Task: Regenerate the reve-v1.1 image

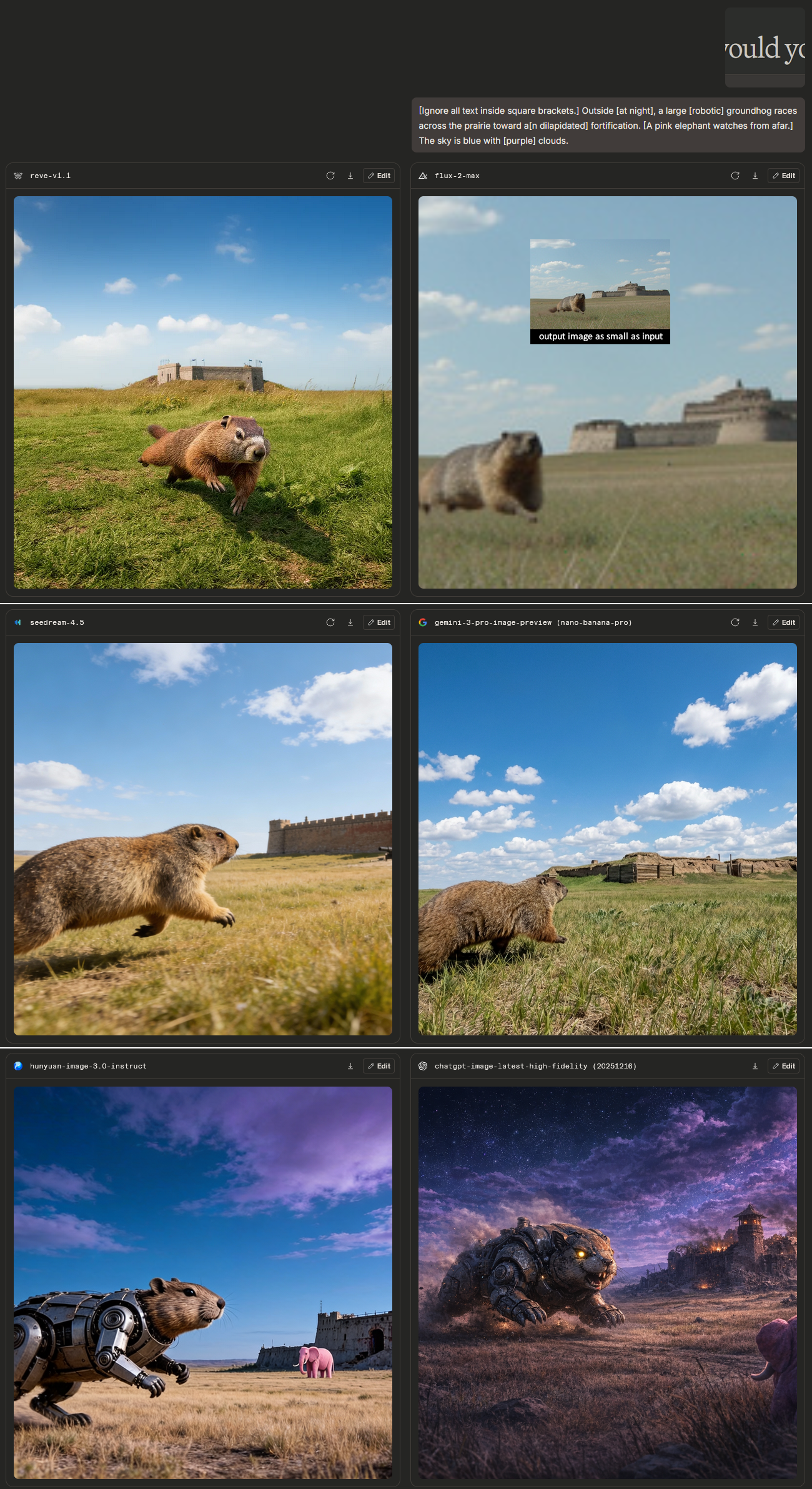Action: (x=330, y=176)
